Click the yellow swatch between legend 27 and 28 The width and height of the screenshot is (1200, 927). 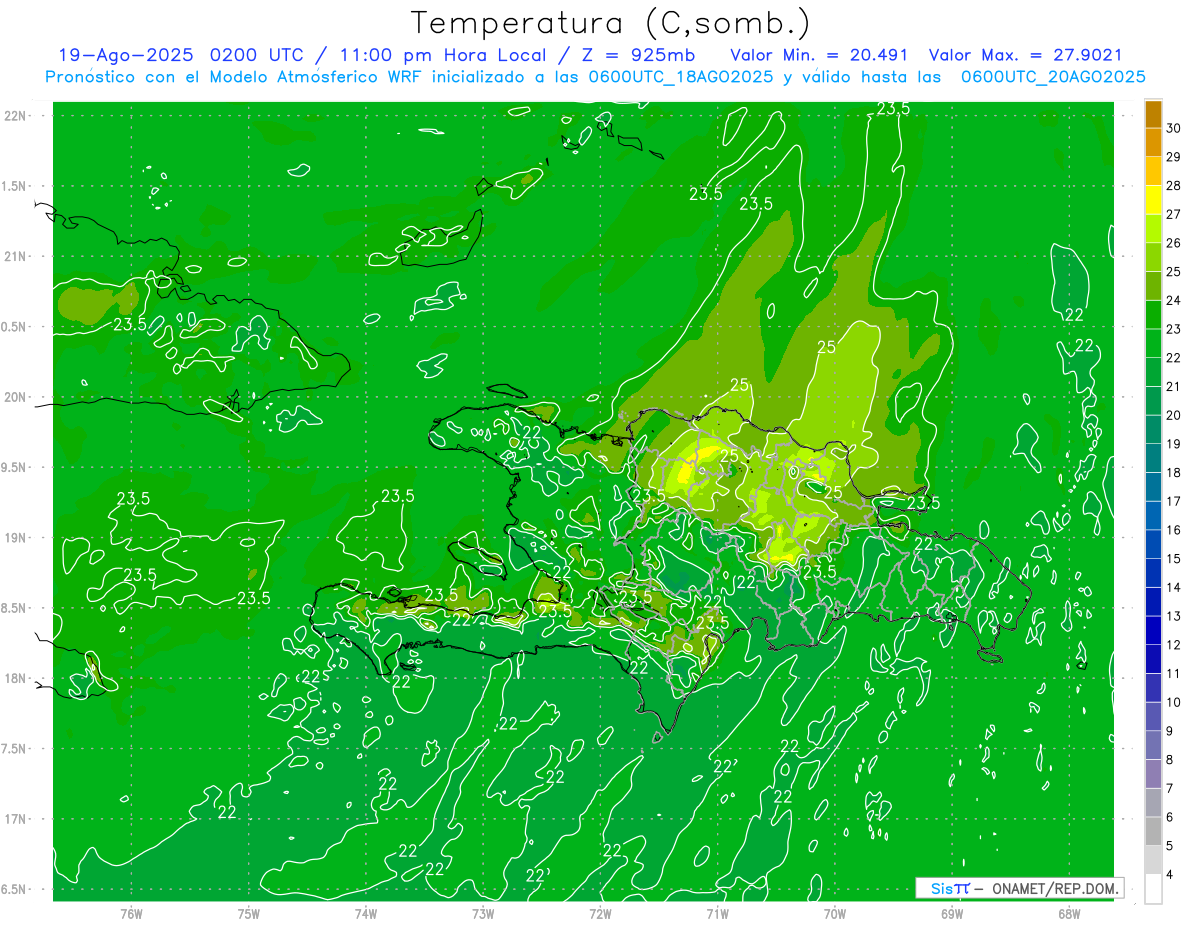[x=1153, y=199]
